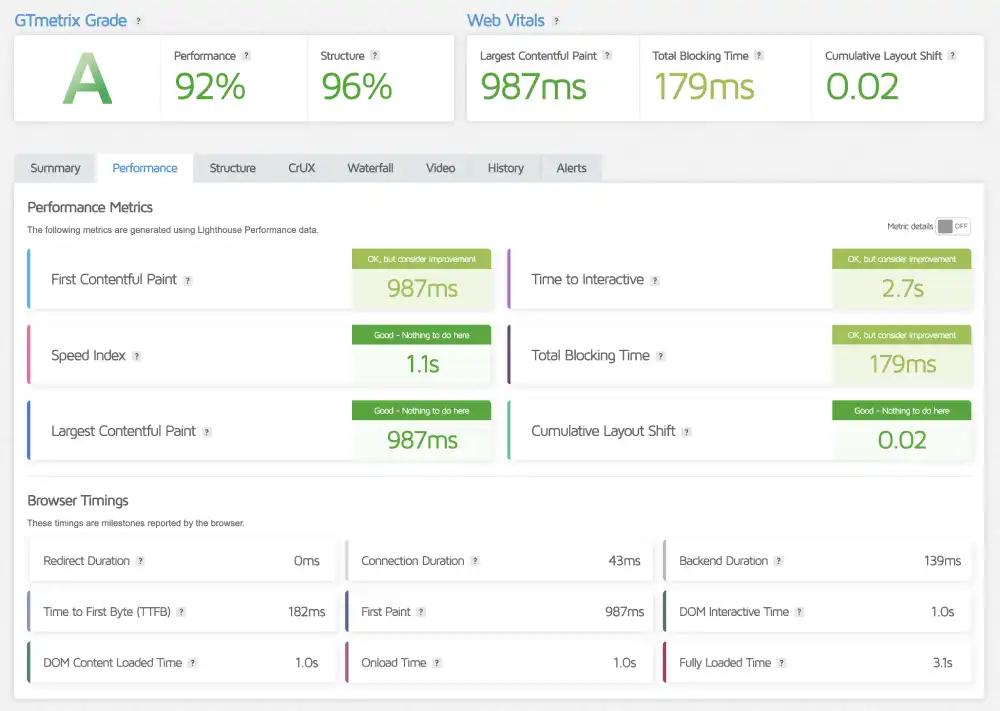
Task: Switch to the Summary tab
Action: [x=54, y=168]
